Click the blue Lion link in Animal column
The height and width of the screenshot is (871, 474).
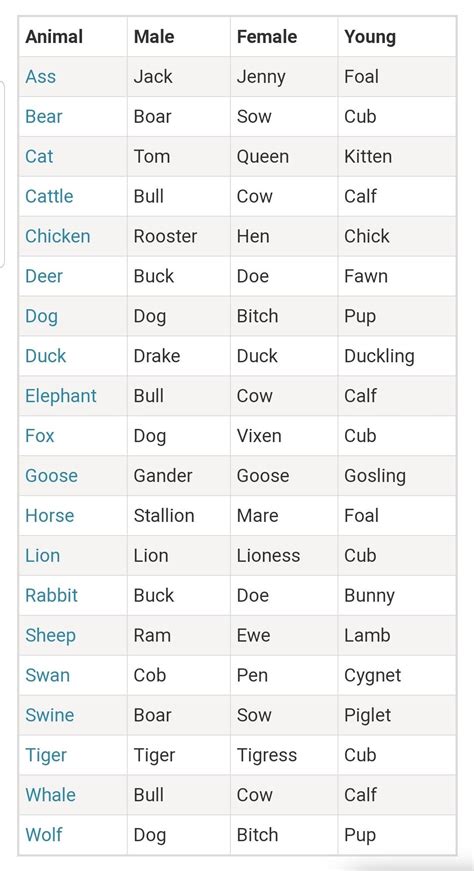coord(42,556)
